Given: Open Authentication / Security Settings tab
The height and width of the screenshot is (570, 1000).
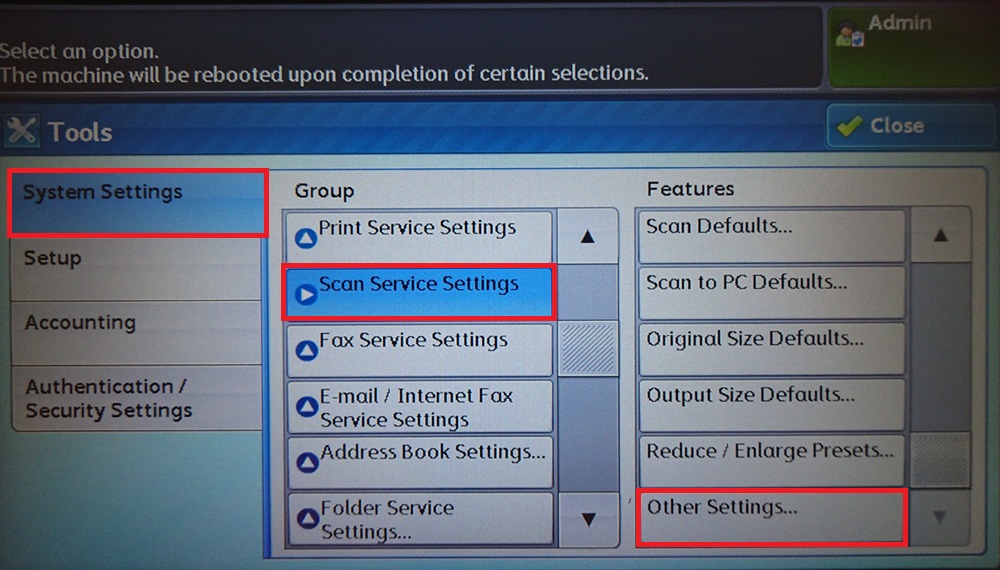Looking at the screenshot, I should [x=135, y=398].
